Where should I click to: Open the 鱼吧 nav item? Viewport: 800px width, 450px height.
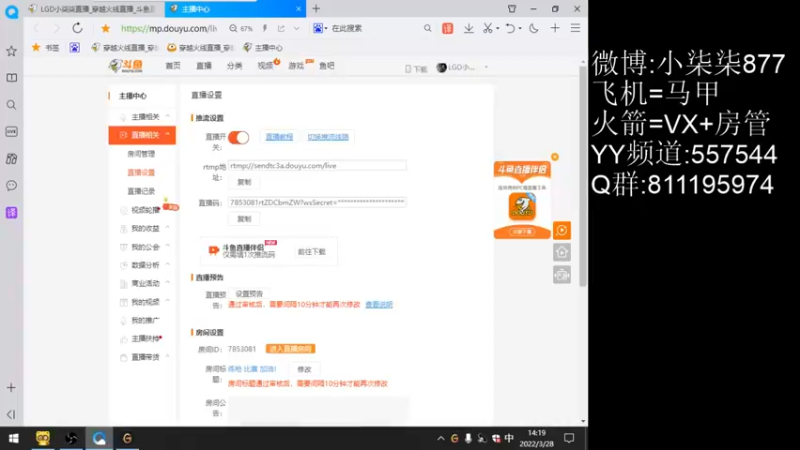coord(327,66)
